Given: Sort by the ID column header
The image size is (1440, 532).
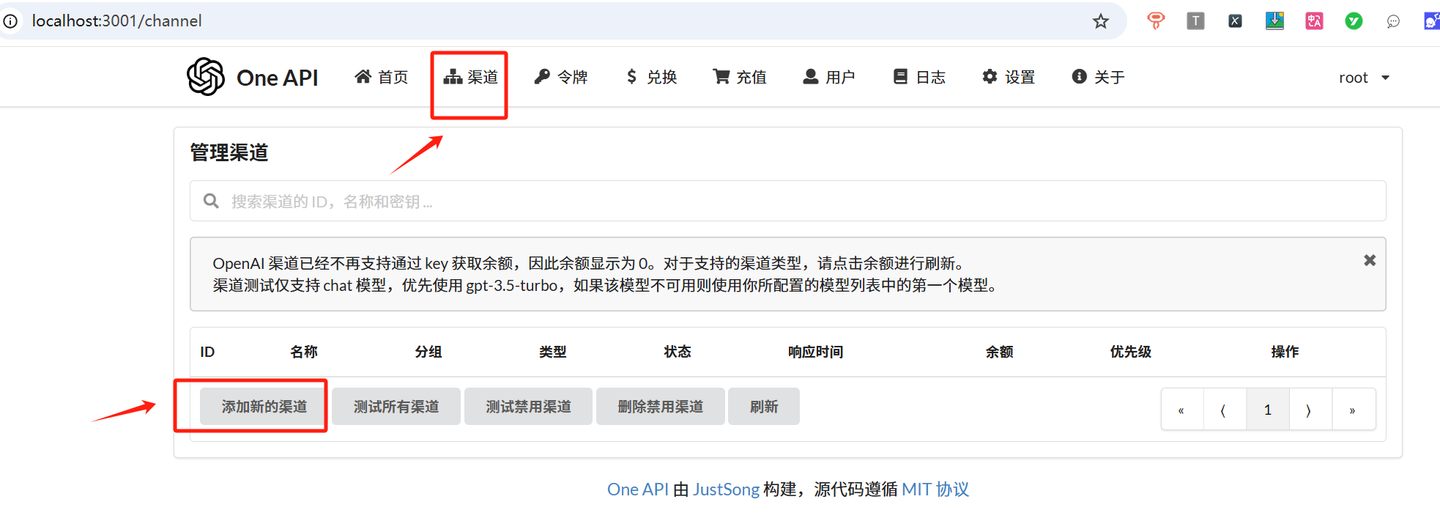Looking at the screenshot, I should pyautogui.click(x=207, y=352).
